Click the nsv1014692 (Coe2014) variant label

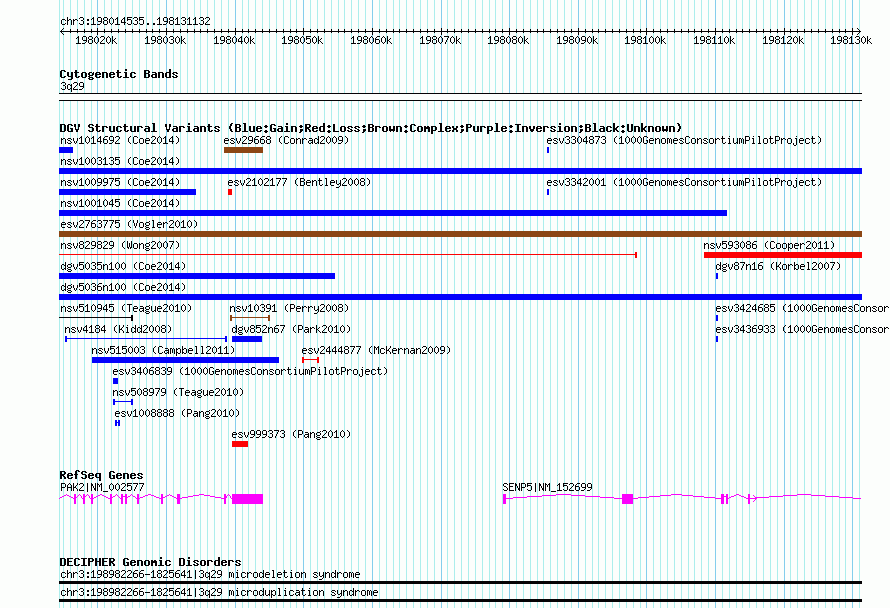(x=120, y=140)
